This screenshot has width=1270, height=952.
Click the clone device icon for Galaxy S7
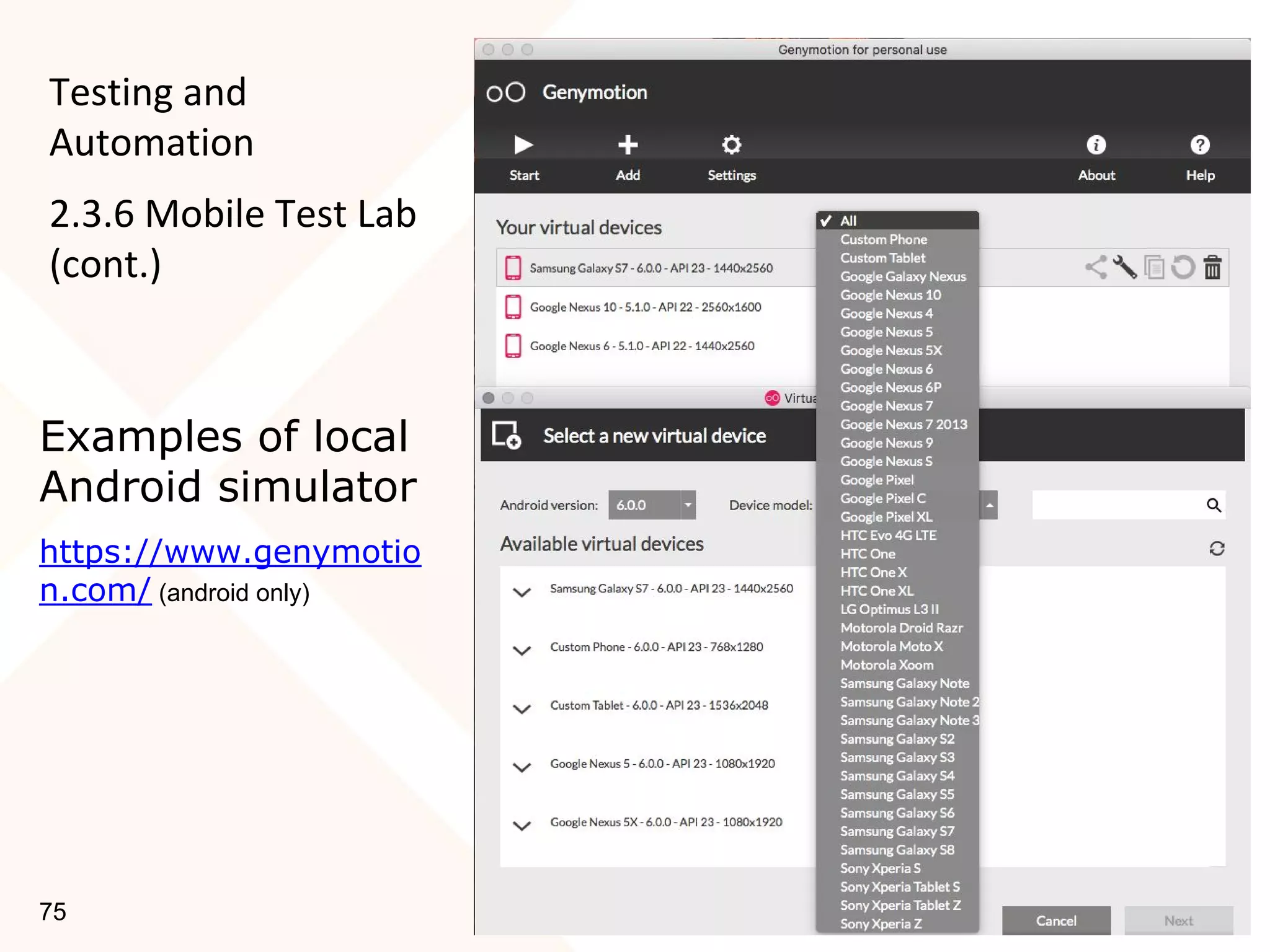(1154, 267)
